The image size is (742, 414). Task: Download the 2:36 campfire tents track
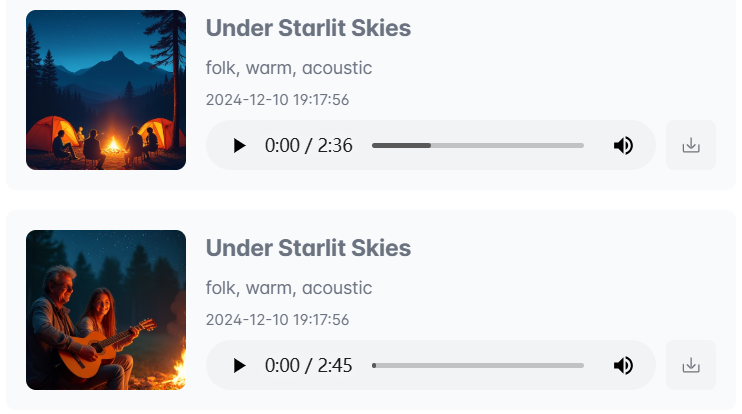click(690, 146)
